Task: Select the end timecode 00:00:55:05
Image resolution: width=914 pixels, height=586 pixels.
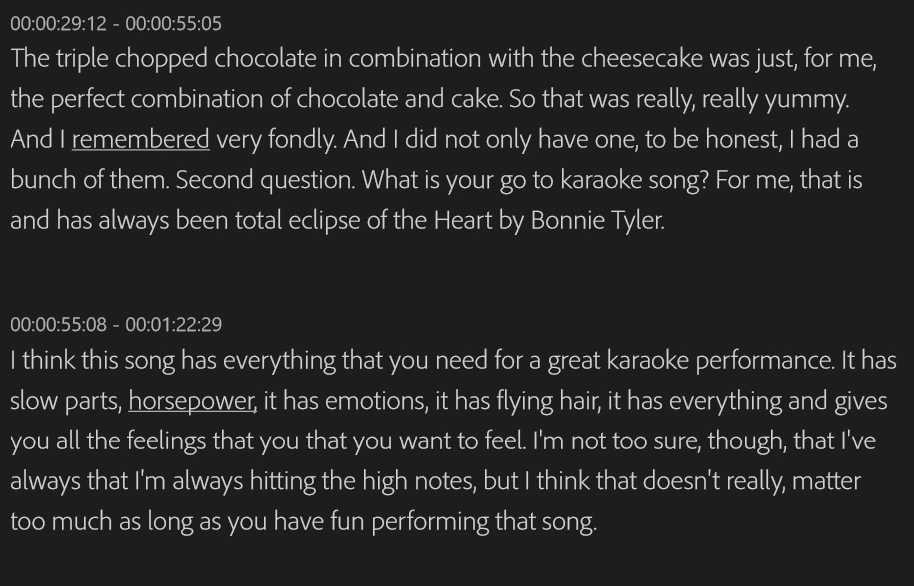Action: 173,24
